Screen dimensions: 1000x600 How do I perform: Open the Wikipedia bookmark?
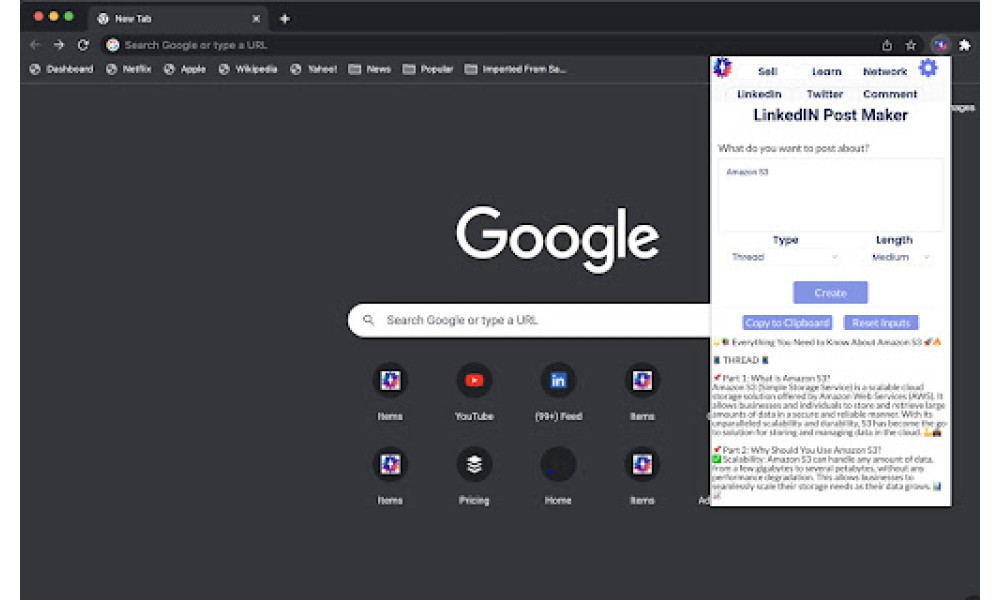pos(248,69)
